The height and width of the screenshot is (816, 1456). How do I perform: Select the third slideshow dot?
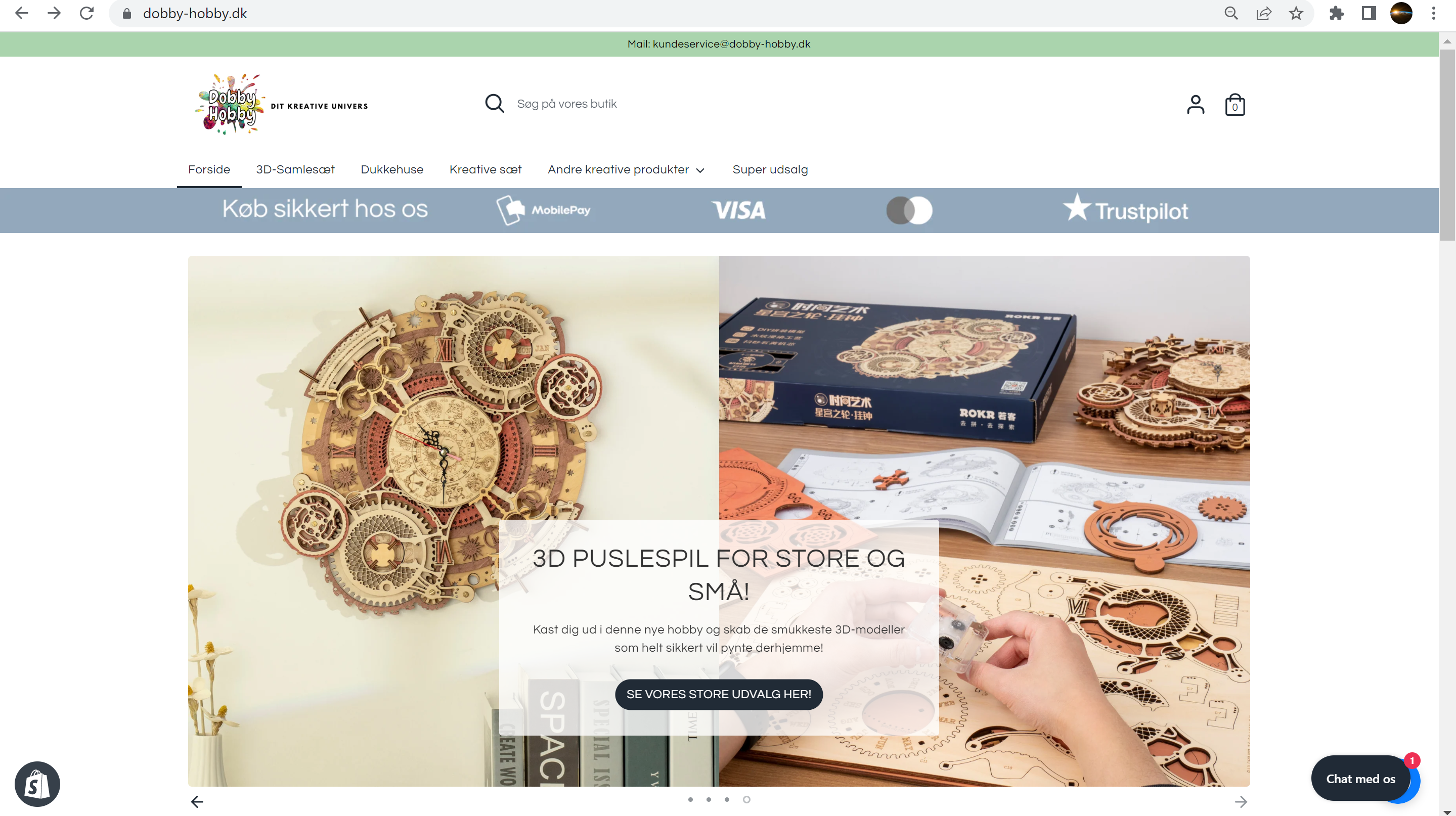pyautogui.click(x=727, y=799)
